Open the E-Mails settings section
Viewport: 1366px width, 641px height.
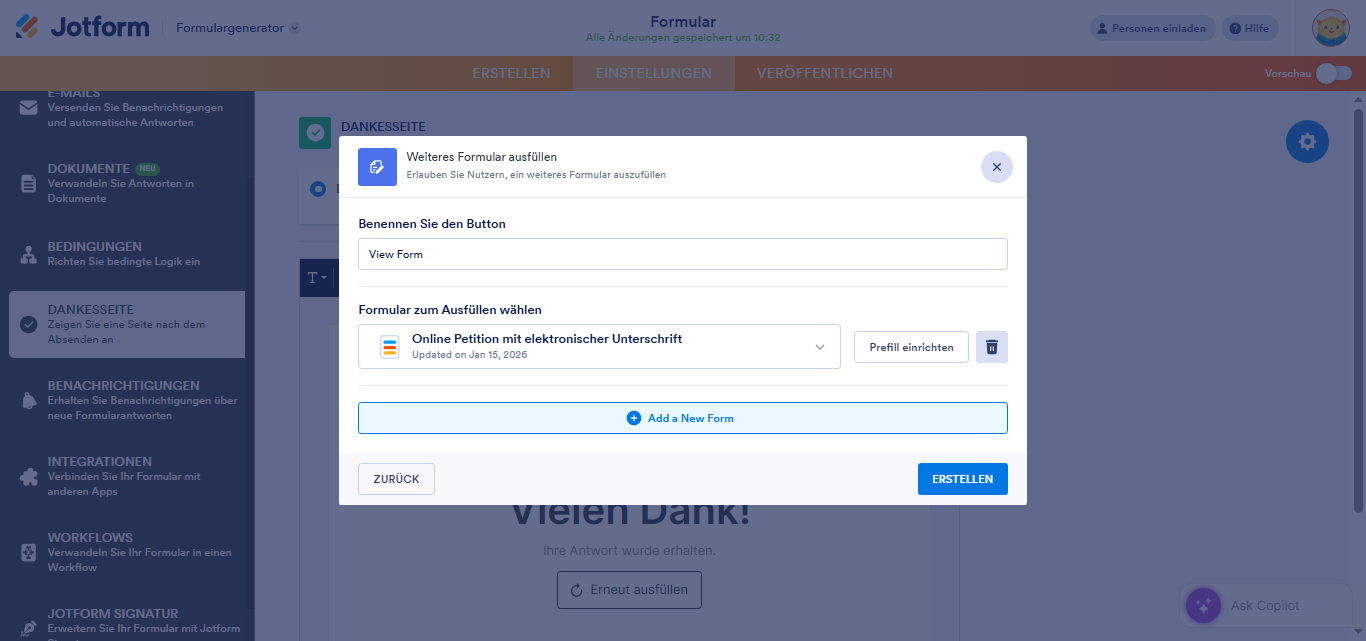pos(127,108)
